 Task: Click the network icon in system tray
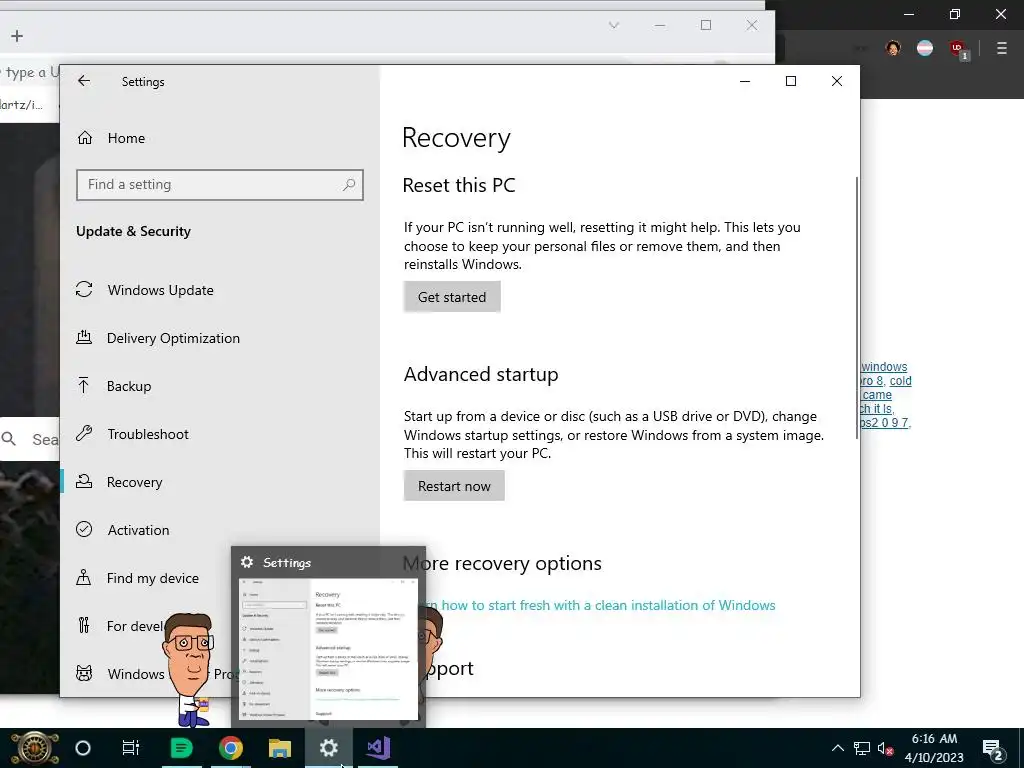[861, 748]
